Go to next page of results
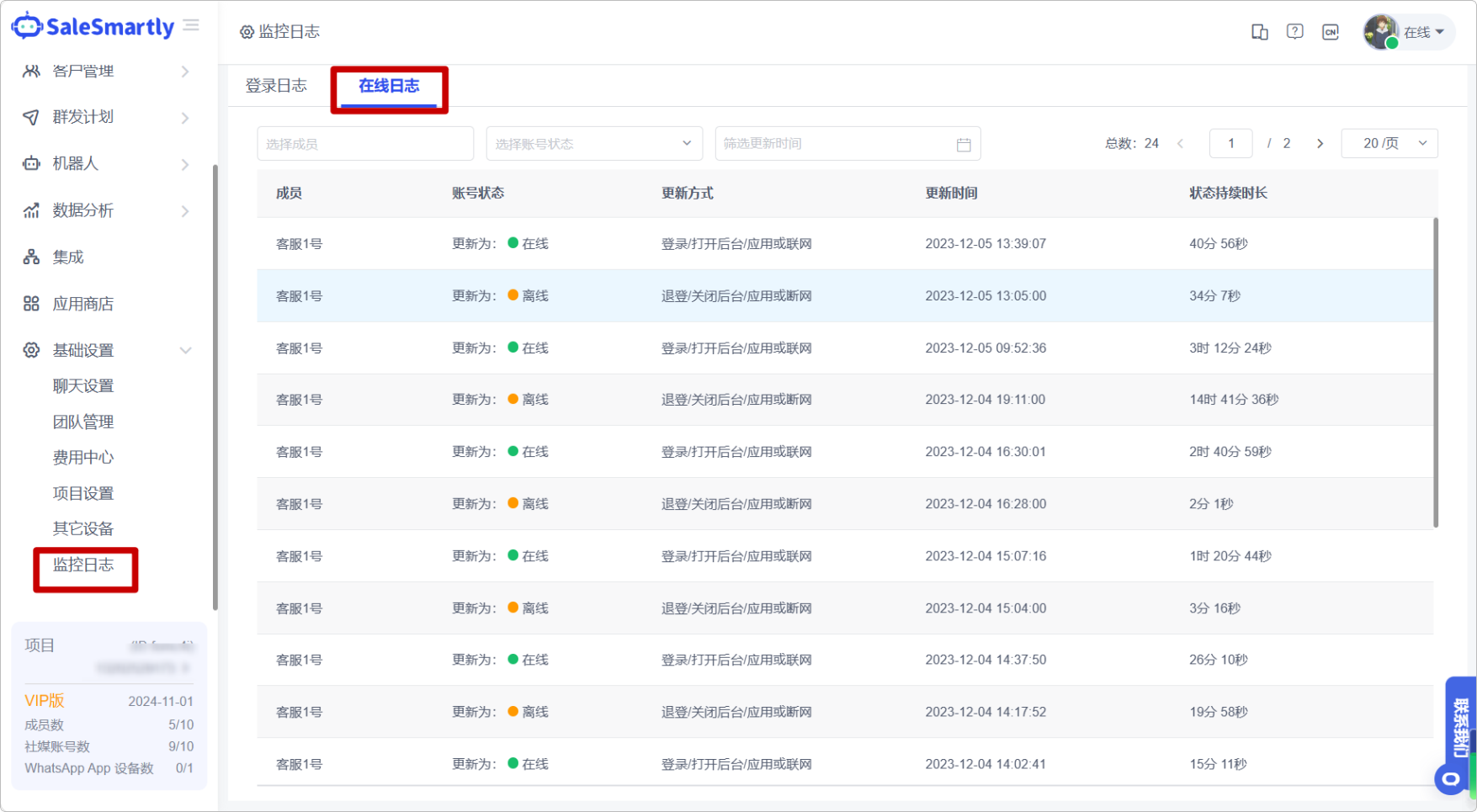The image size is (1477, 812). (1320, 144)
